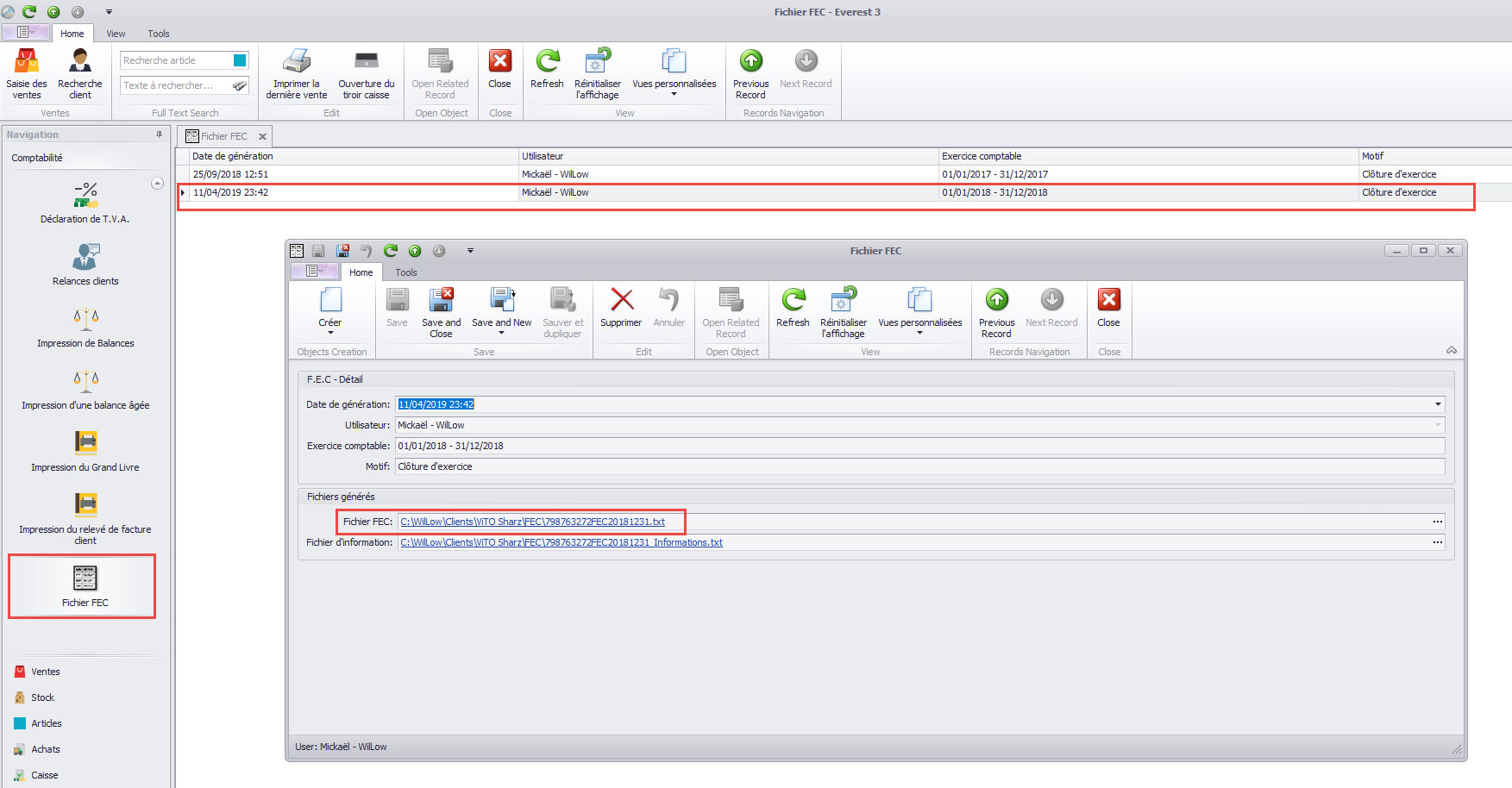The image size is (1512, 788).
Task: Collapse the Comptabilité group with the round arrow
Action: coord(157,183)
